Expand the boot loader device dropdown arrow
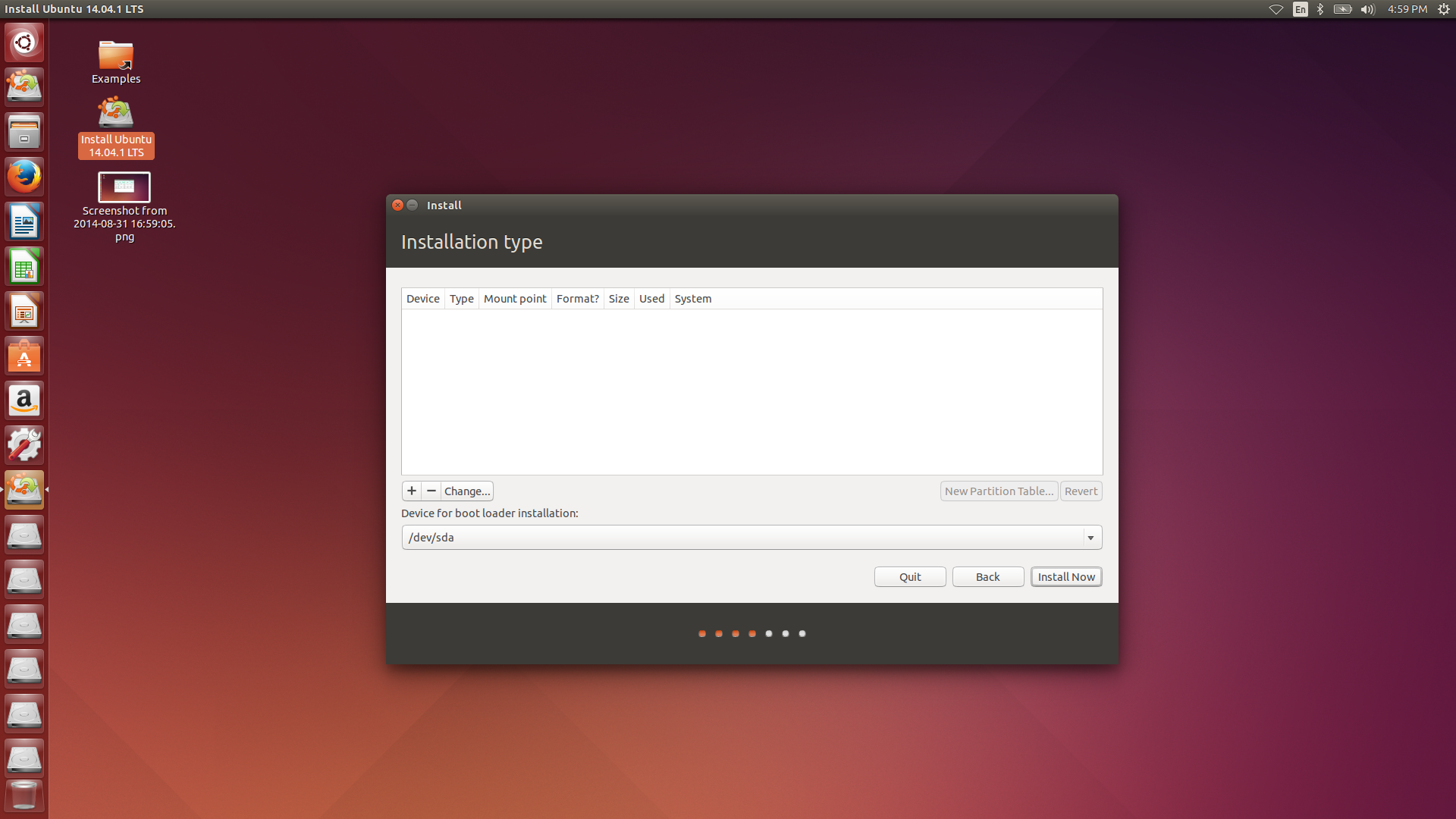The image size is (1456, 819). click(x=1090, y=538)
